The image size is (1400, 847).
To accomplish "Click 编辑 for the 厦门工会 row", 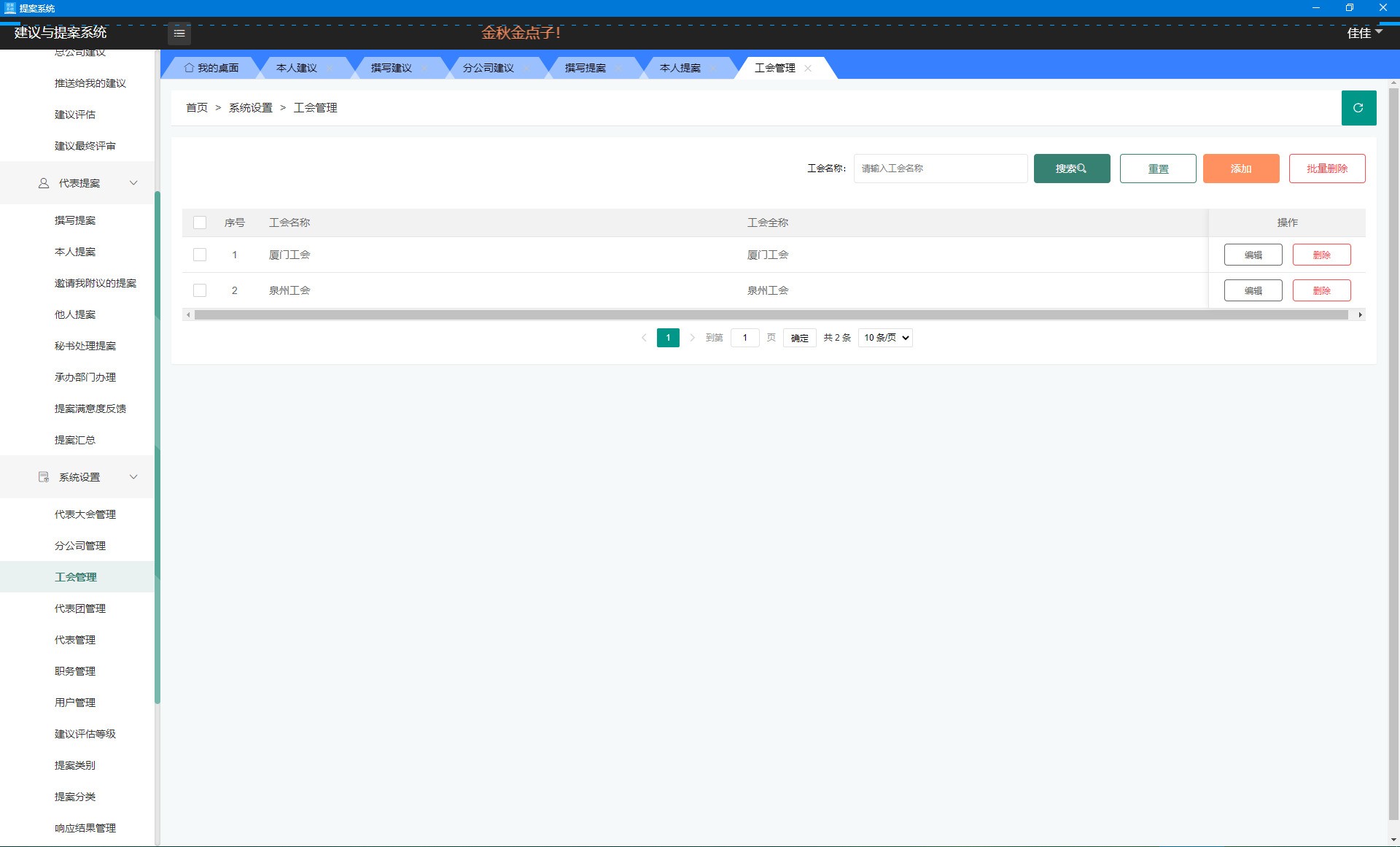I will click(1253, 255).
